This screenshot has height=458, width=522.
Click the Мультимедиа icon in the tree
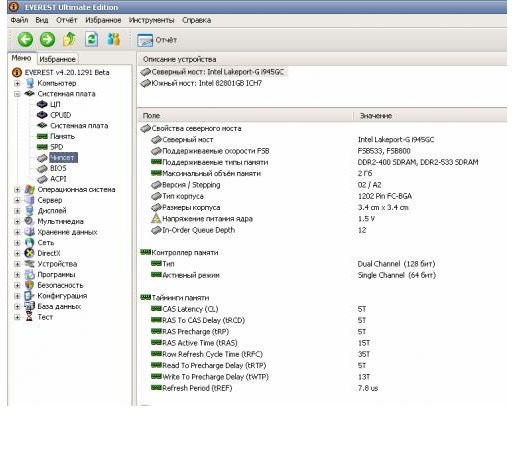pyautogui.click(x=30, y=221)
